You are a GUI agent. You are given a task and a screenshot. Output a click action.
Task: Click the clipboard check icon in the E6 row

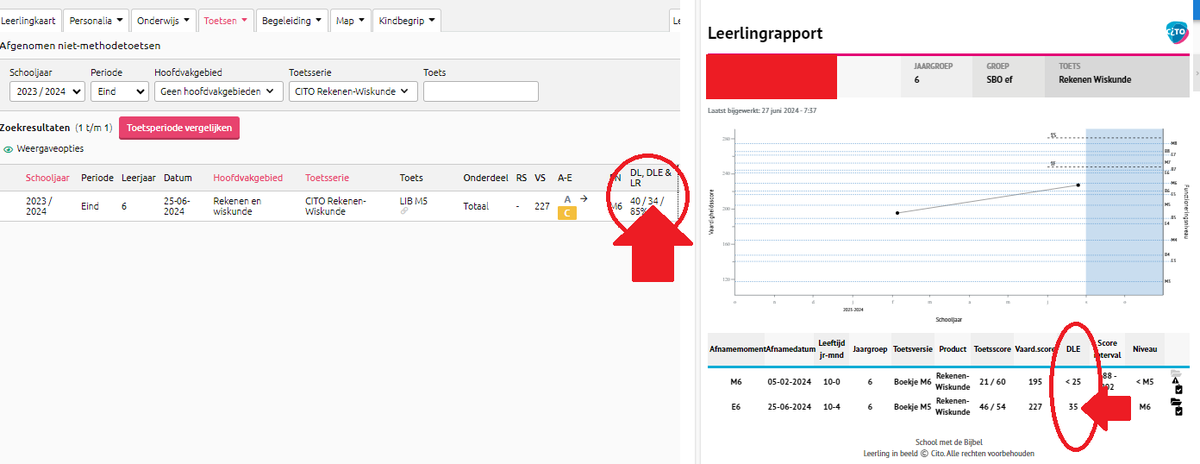(x=1179, y=411)
